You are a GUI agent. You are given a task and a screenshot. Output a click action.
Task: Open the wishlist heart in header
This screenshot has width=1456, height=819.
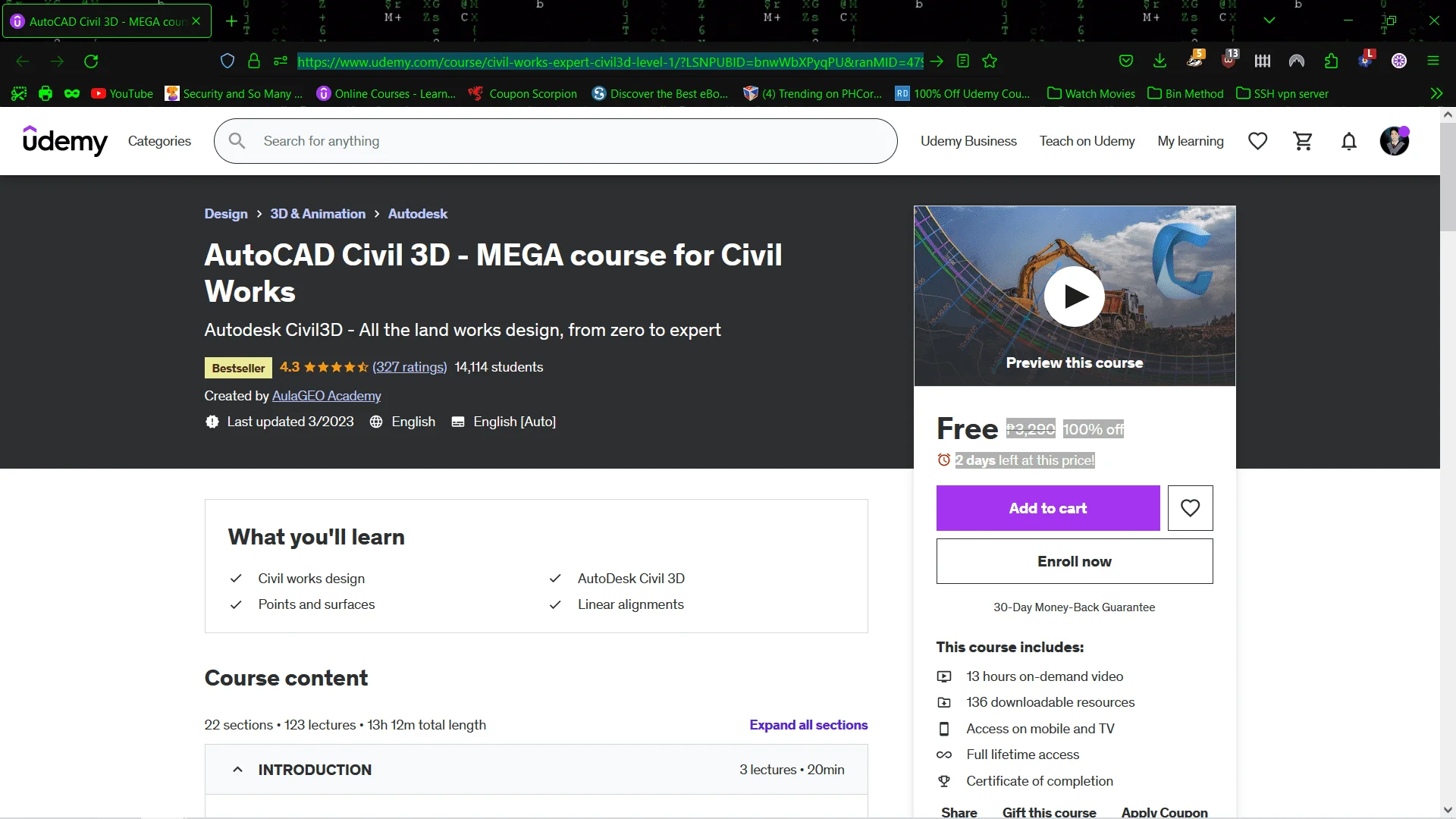(1258, 141)
